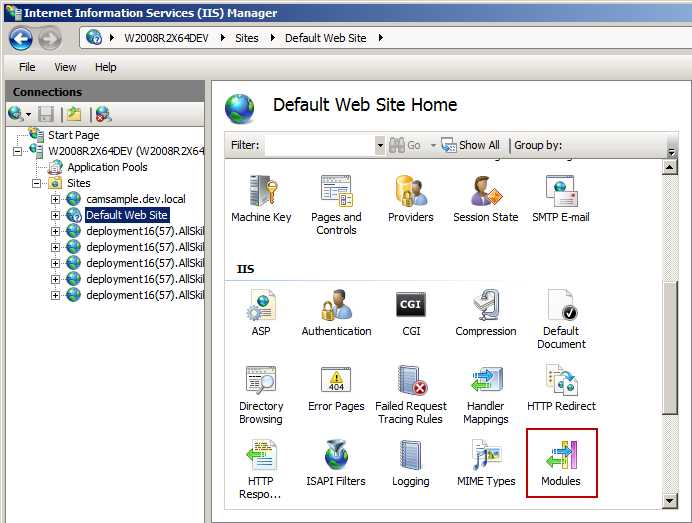Open the Modules feature
692x523 pixels.
(561, 463)
